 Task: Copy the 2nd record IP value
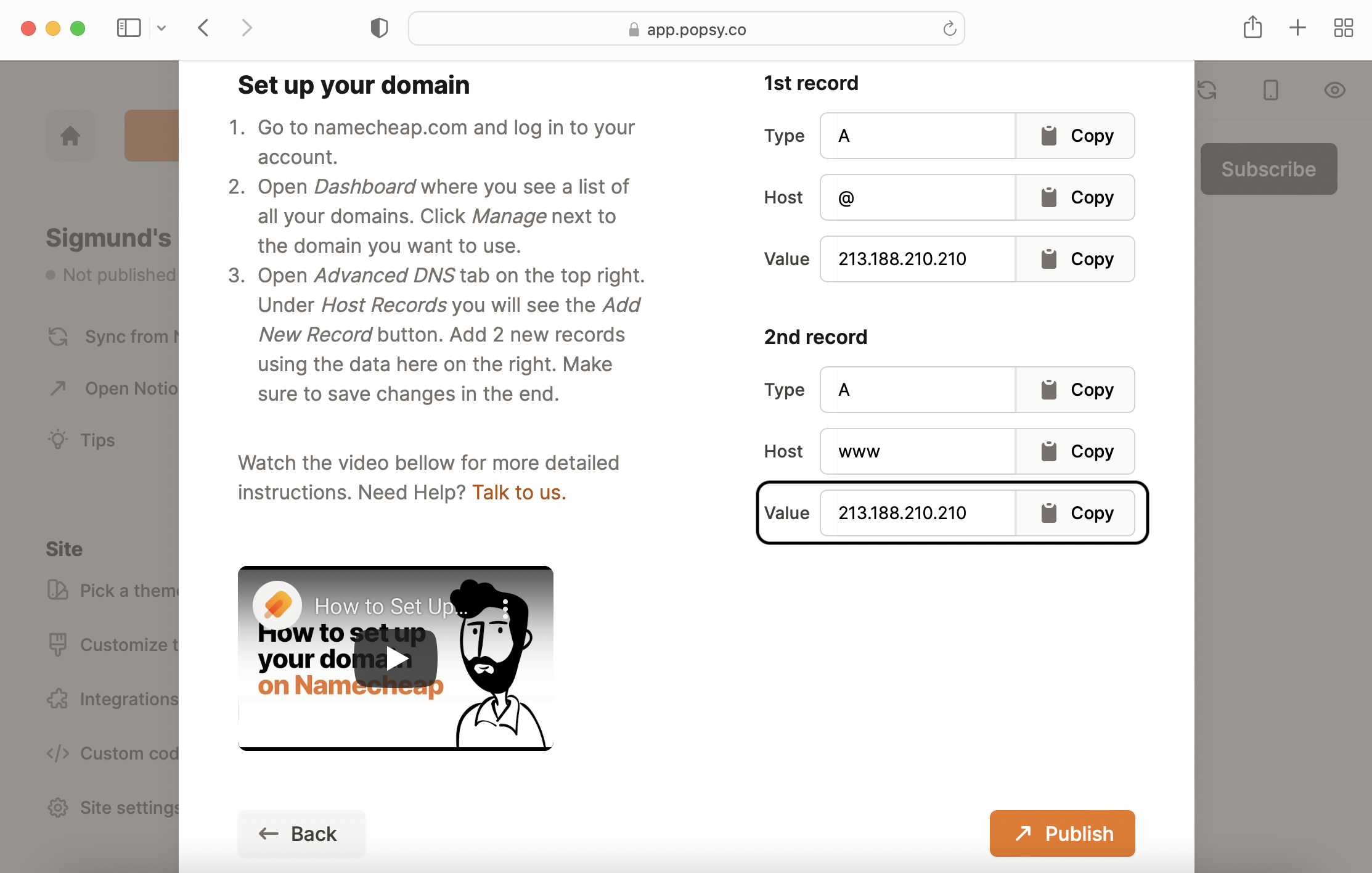(1076, 513)
